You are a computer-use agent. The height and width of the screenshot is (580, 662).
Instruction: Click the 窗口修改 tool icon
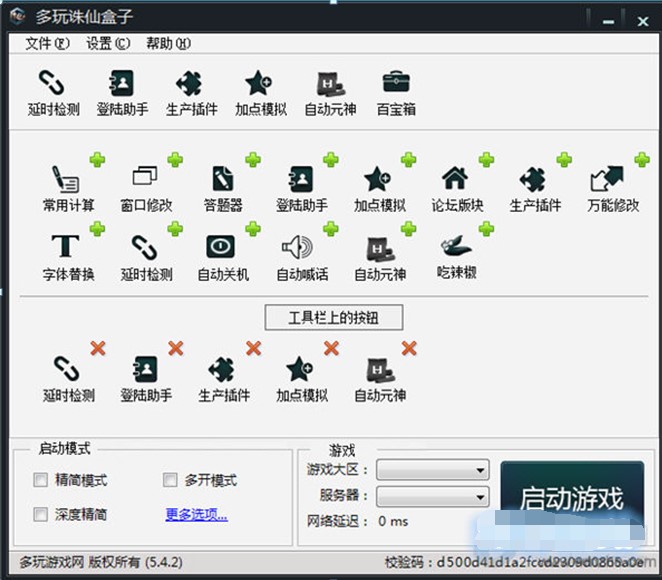click(145, 176)
